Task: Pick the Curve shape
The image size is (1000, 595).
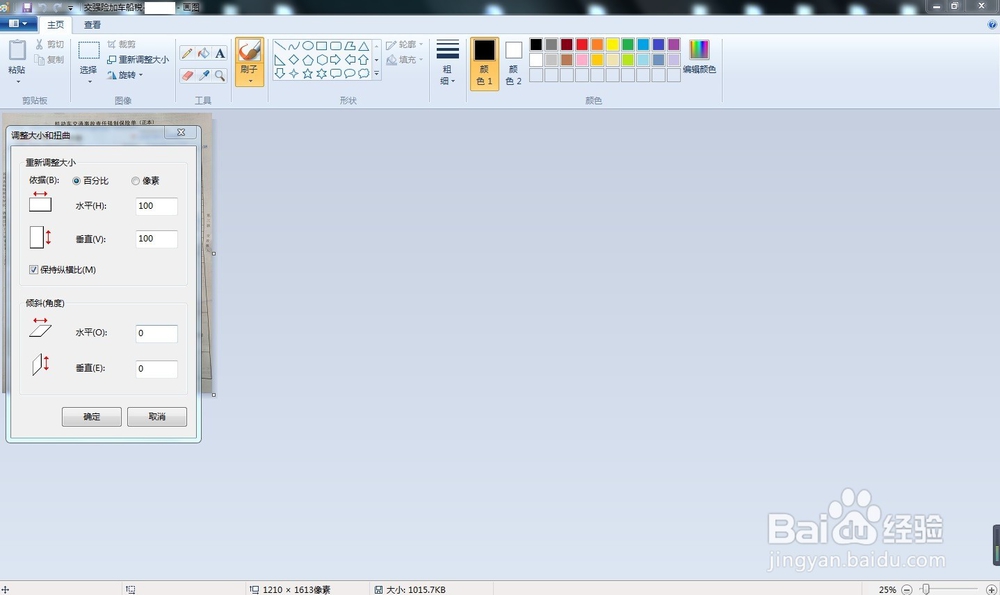Action: 293,46
